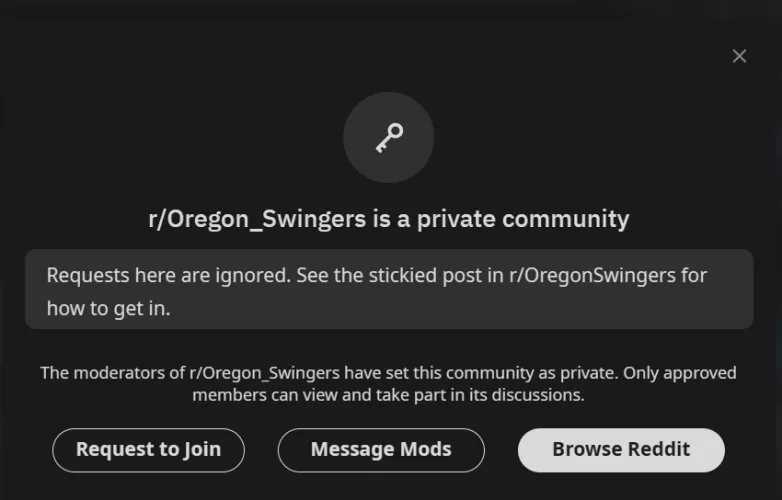Viewport: 782px width, 500px height.
Task: Click the key icon in the circle
Action: tap(388, 138)
